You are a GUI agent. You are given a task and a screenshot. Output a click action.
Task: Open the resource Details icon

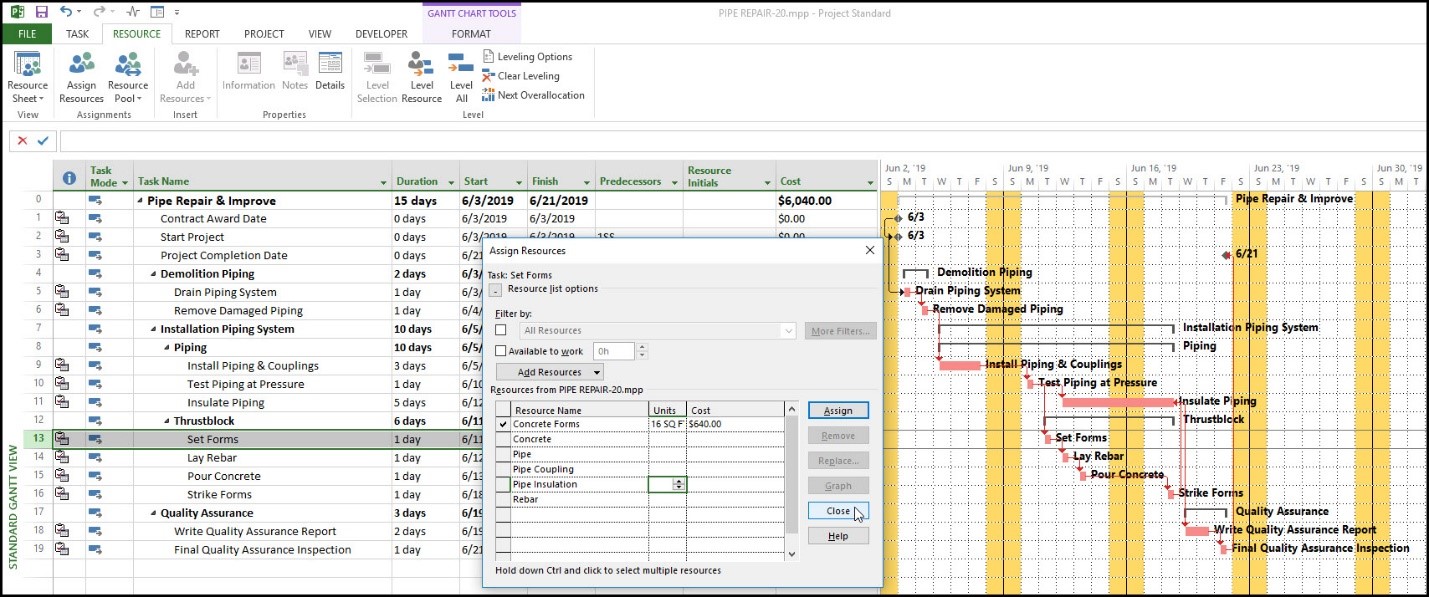[330, 71]
